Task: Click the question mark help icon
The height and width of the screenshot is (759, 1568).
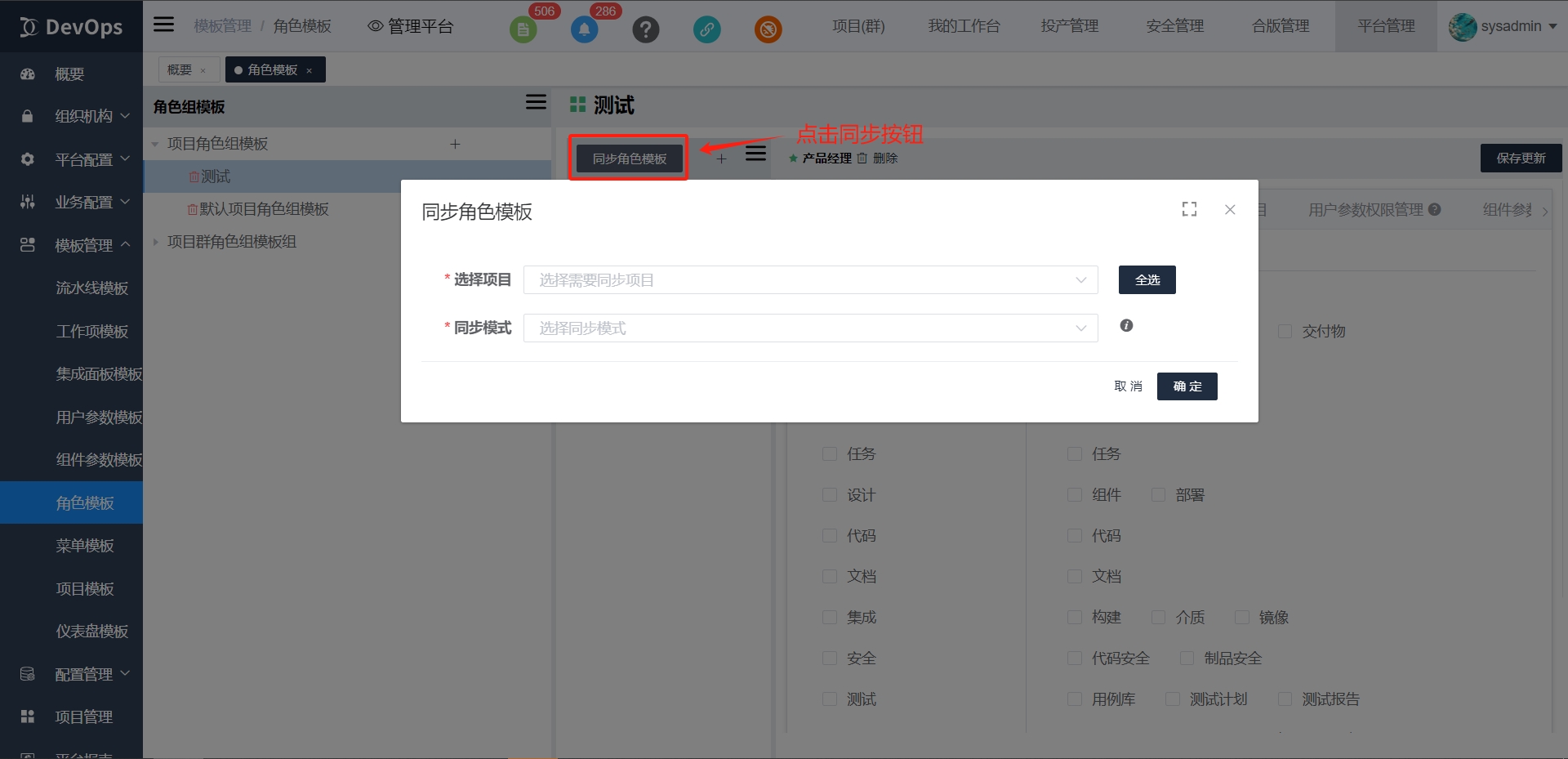Action: tap(645, 30)
